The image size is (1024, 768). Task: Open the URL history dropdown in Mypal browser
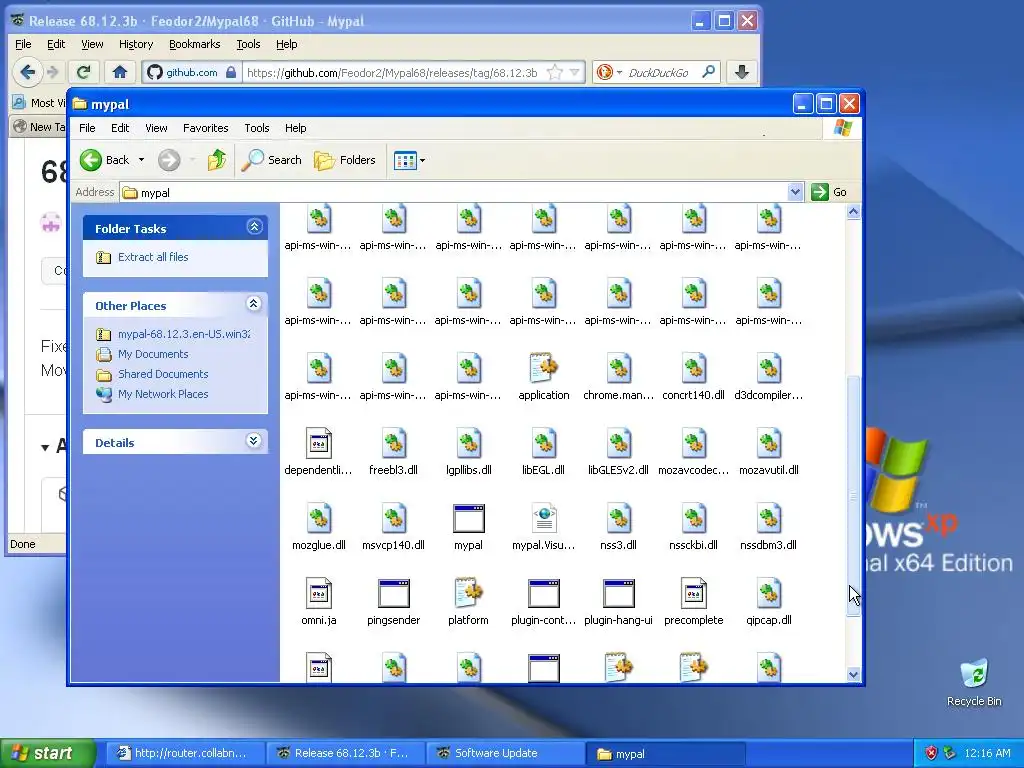coord(574,72)
